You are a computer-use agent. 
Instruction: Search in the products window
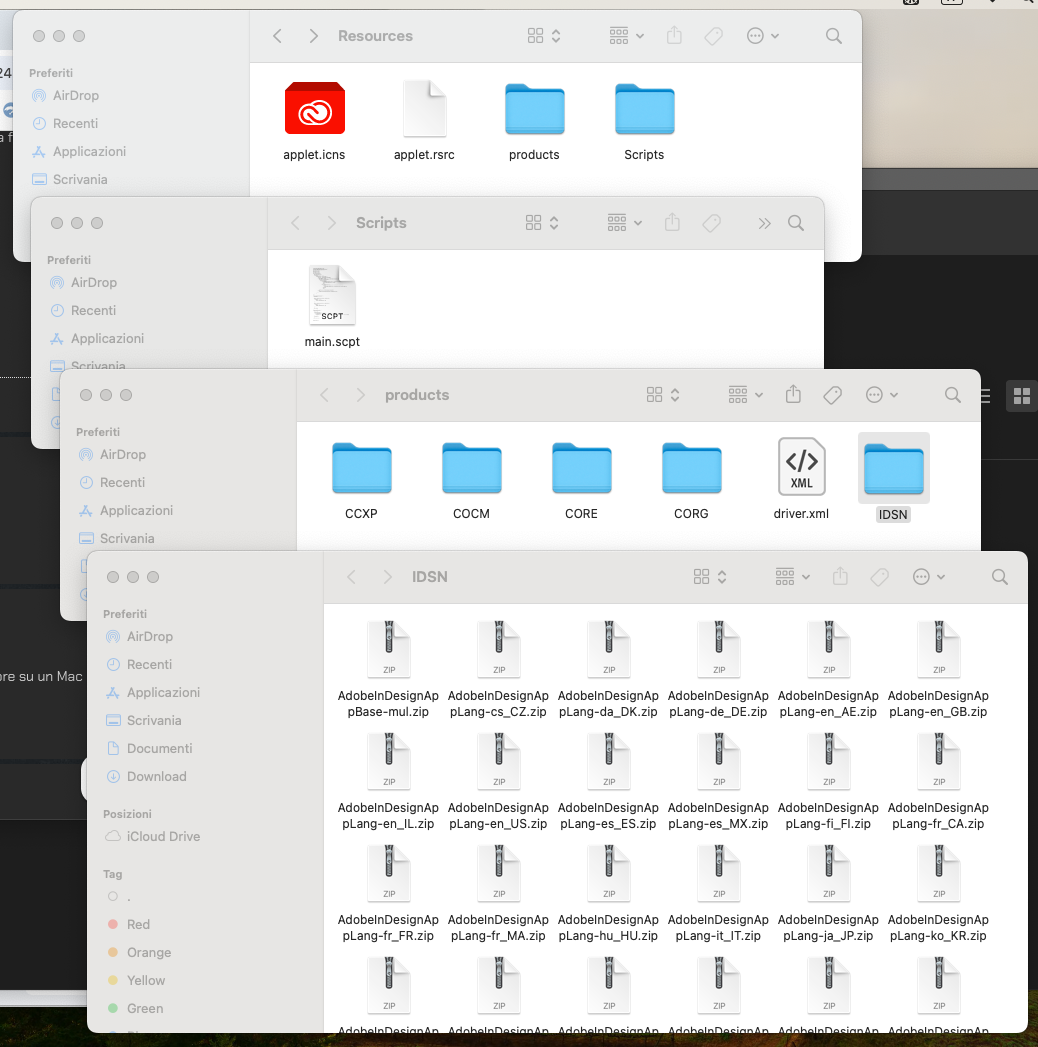(953, 395)
